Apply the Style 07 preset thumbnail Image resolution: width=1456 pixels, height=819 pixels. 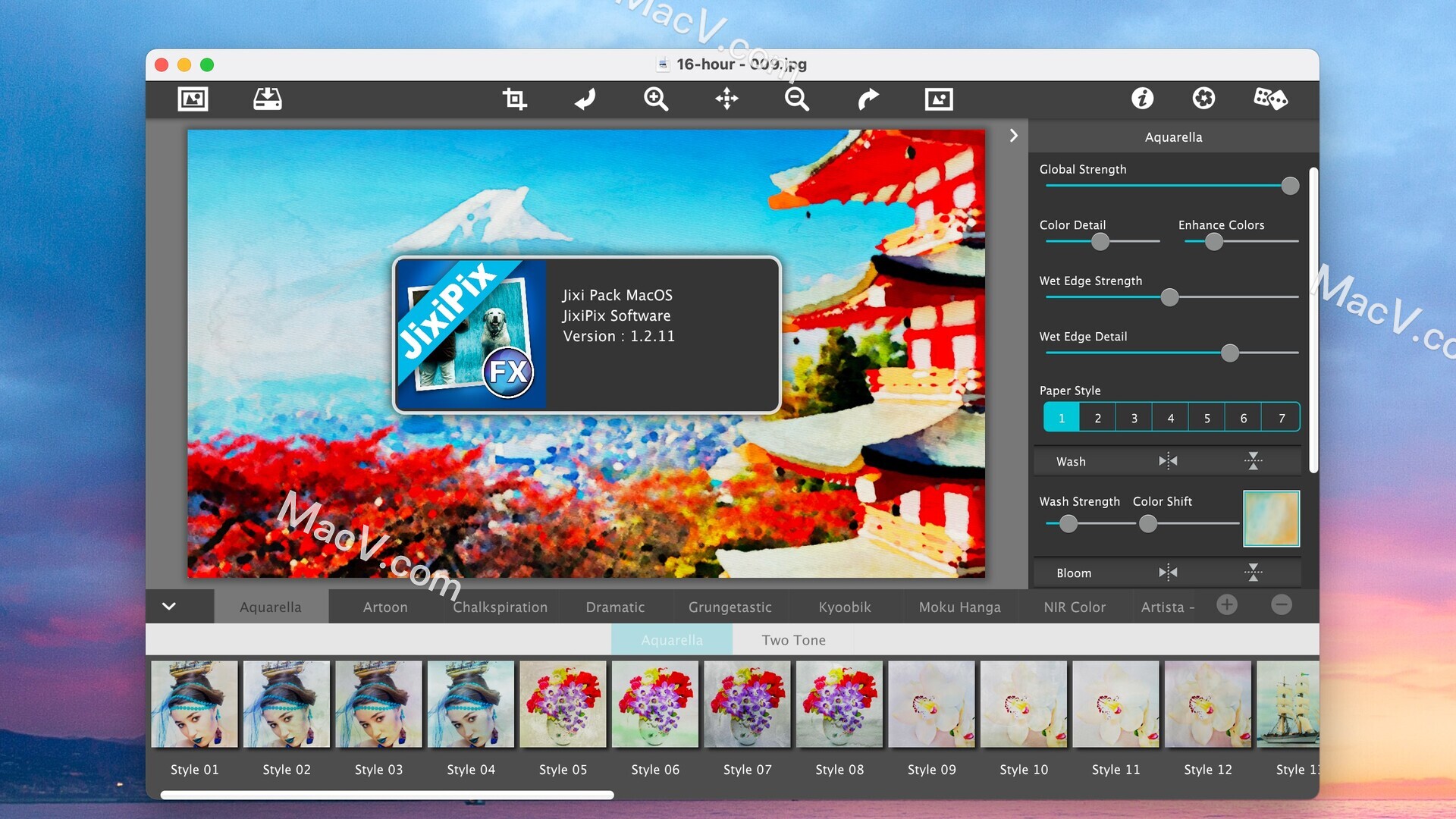tap(747, 704)
